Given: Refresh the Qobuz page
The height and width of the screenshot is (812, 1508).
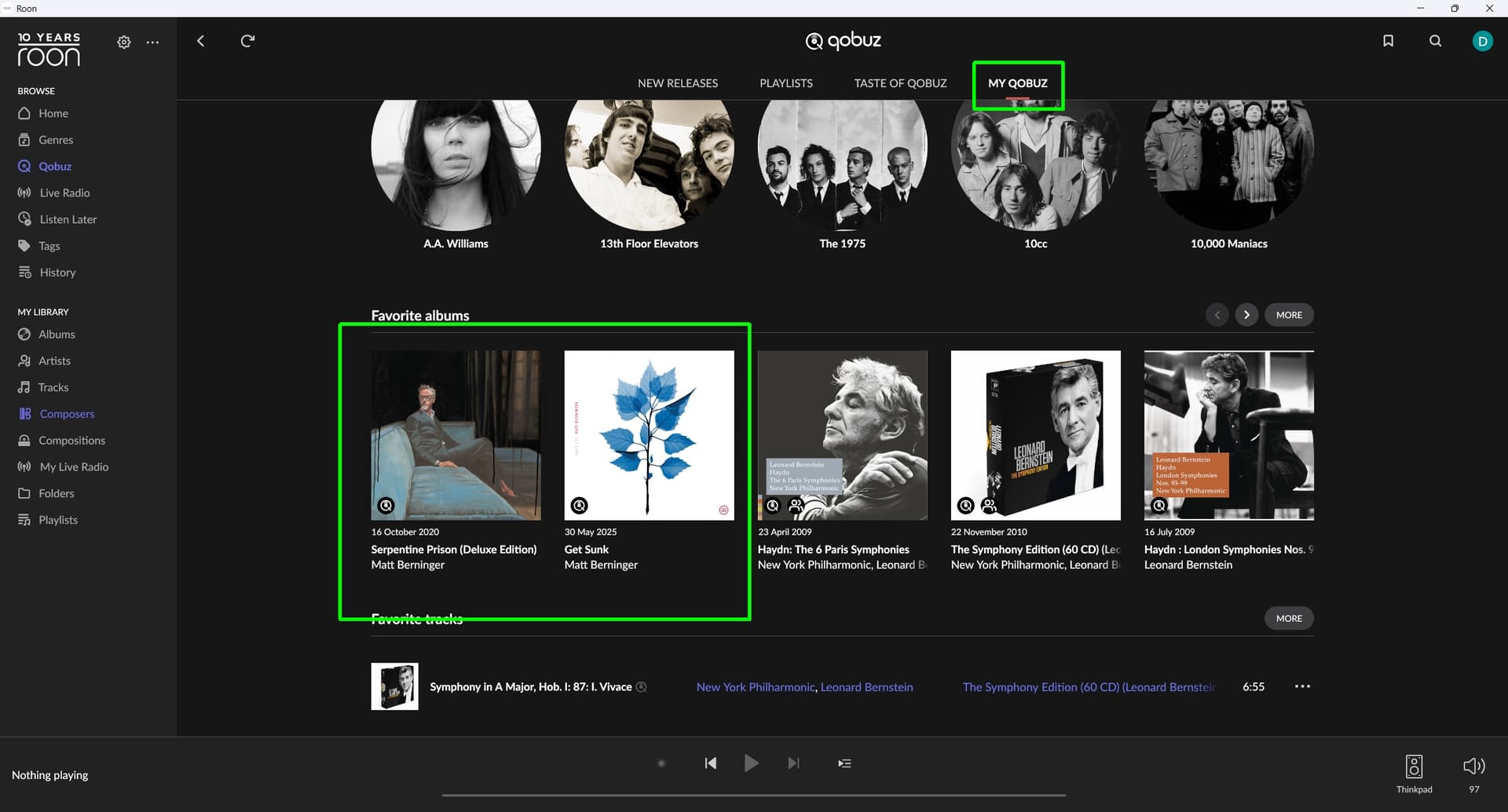Looking at the screenshot, I should tap(247, 41).
